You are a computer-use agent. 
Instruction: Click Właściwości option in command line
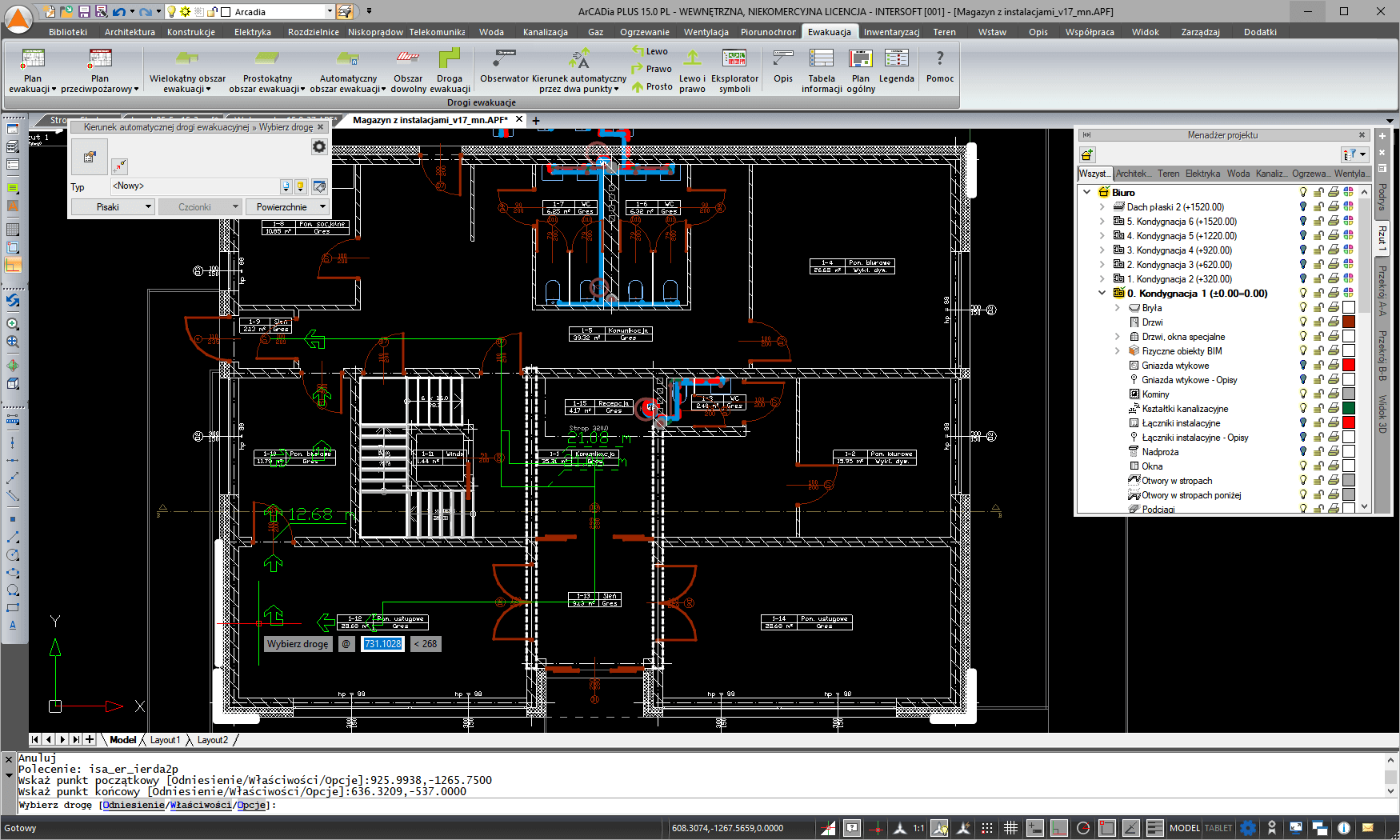tap(200, 805)
